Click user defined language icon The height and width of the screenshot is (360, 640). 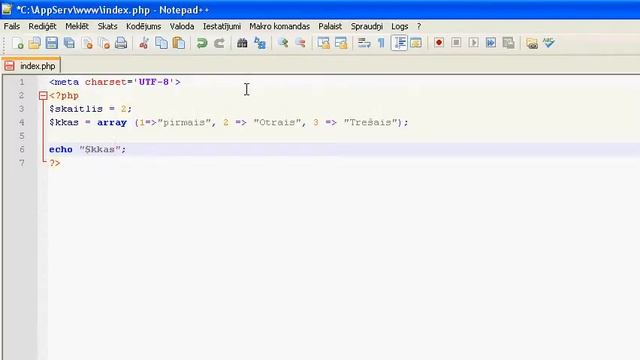416,43
